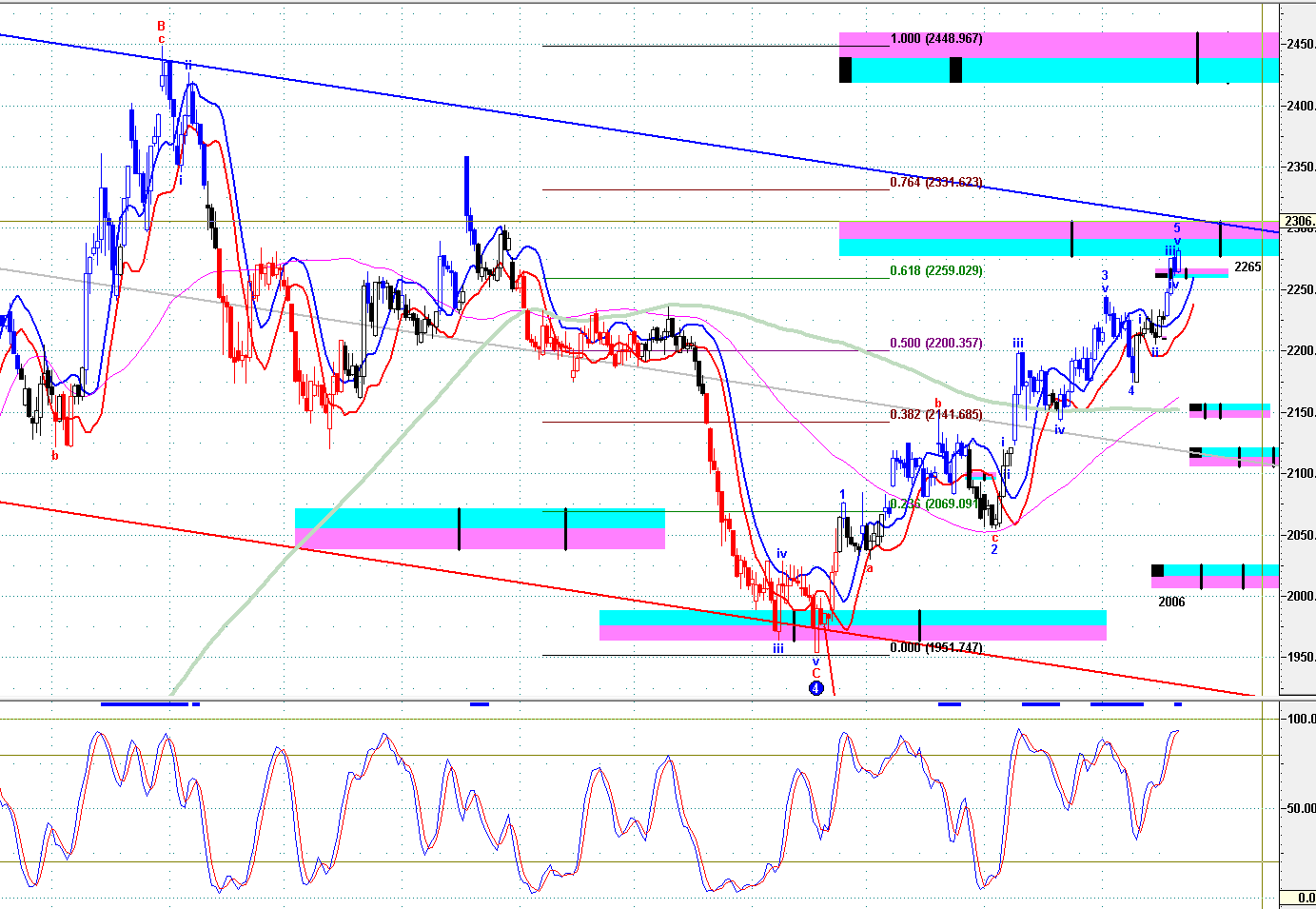This screenshot has height=909, width=1316.
Task: Click the 2200 price axis label
Action: (1301, 351)
